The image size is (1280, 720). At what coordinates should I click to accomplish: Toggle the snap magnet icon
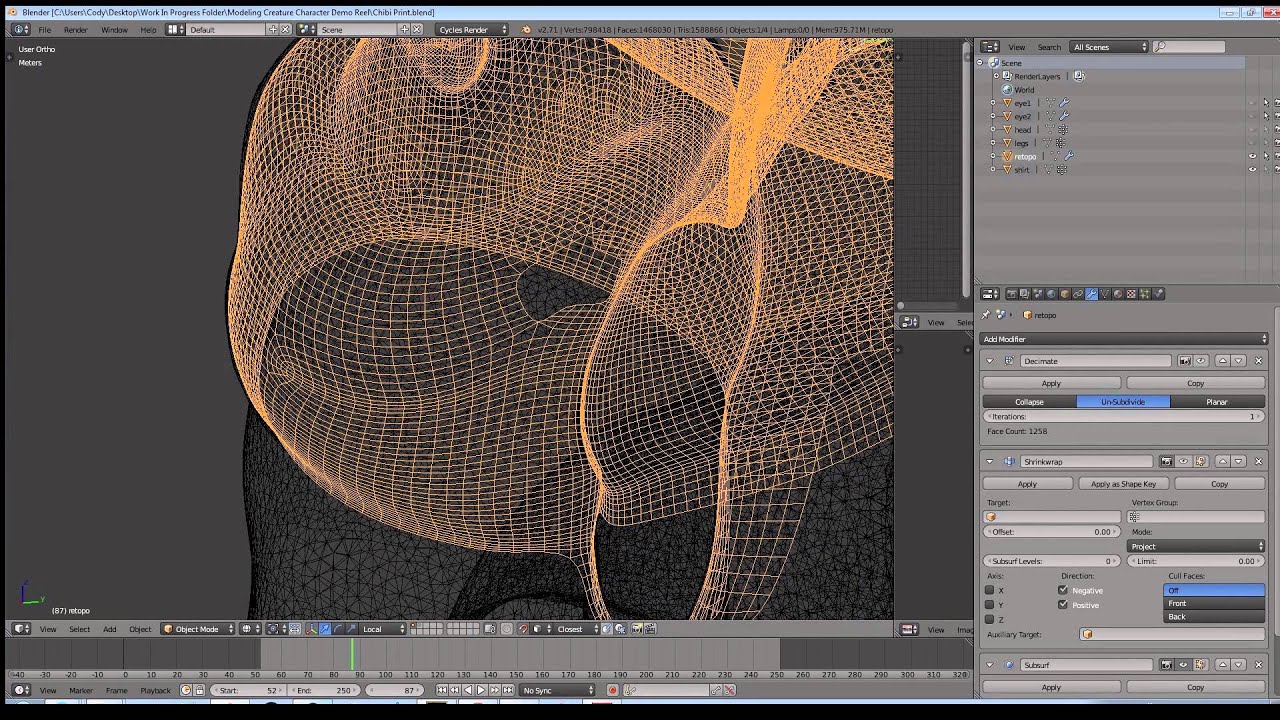523,629
